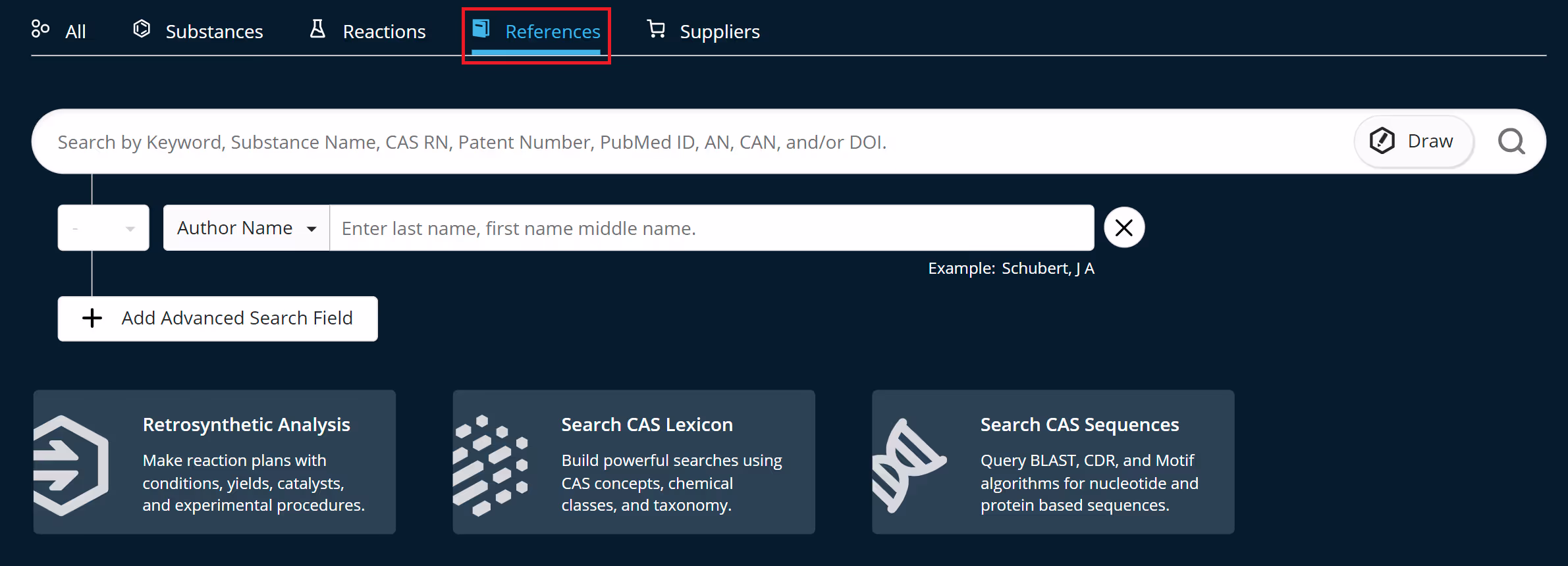Viewport: 1568px width, 566px height.
Task: Open the Retrosynthetic Analysis card
Action: point(215,462)
